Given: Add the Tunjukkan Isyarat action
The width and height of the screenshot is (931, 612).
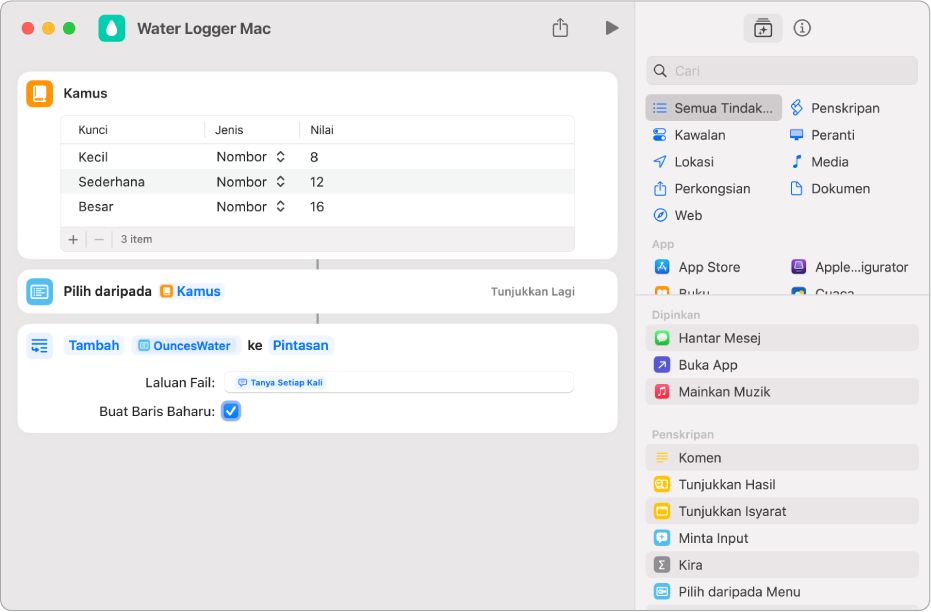Looking at the screenshot, I should coord(782,511).
